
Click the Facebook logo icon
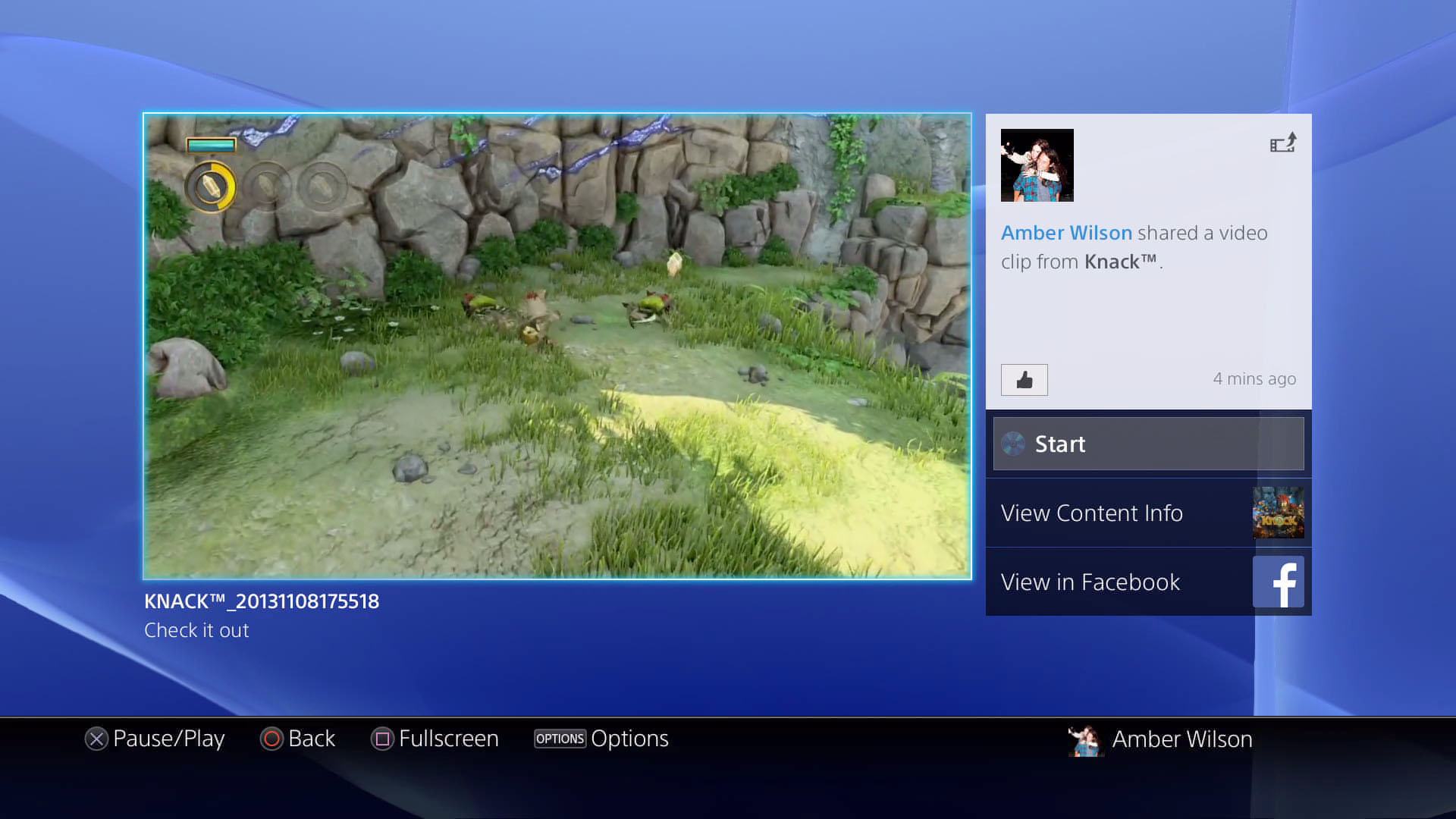coord(1279,582)
